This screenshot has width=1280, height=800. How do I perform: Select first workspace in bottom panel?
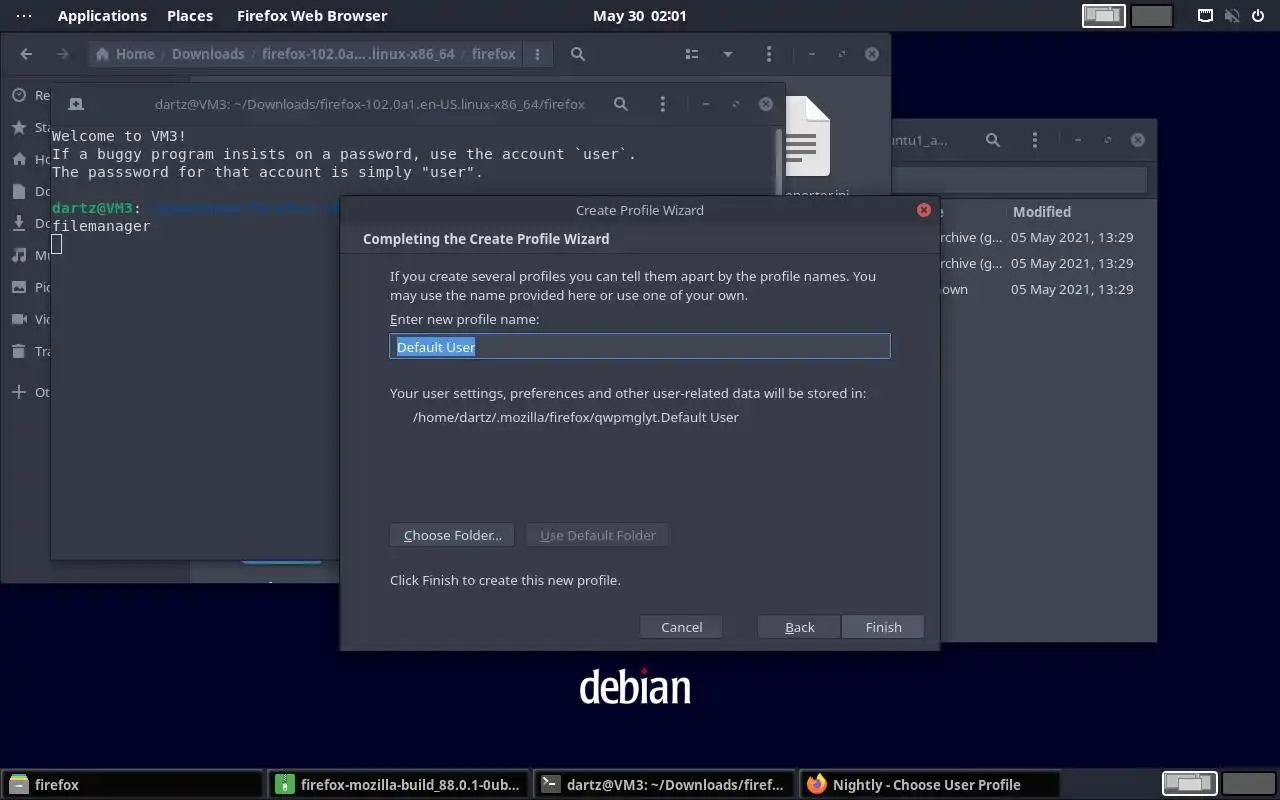(1189, 784)
